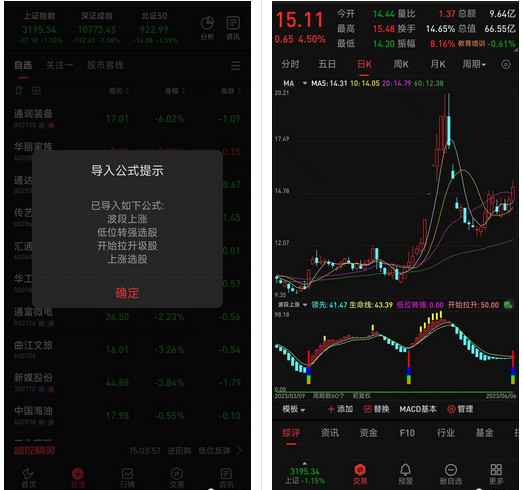Tap the 15.11 current price
Viewport: 523px width, 490px height.
coord(300,20)
